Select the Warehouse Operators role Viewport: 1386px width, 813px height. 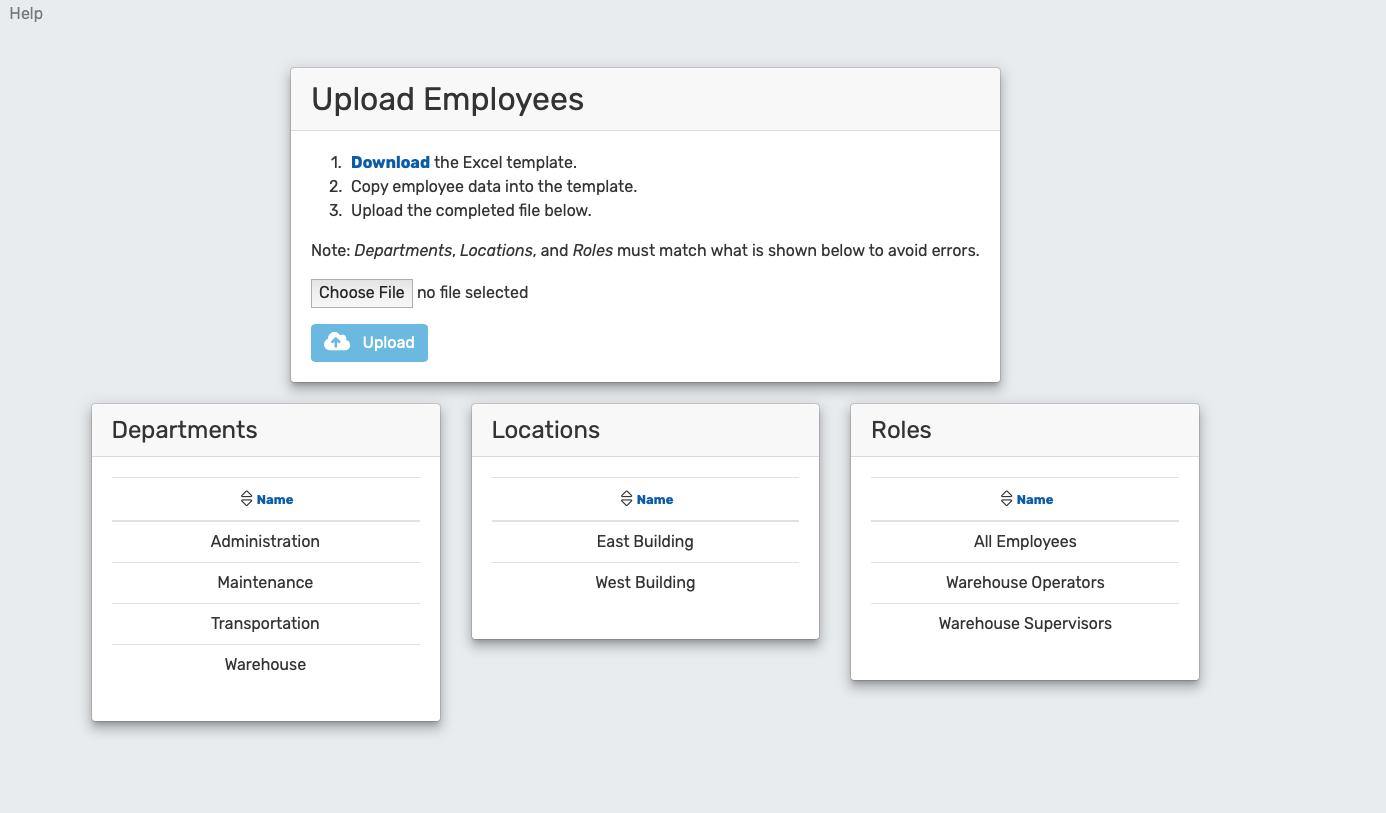[x=1025, y=582]
